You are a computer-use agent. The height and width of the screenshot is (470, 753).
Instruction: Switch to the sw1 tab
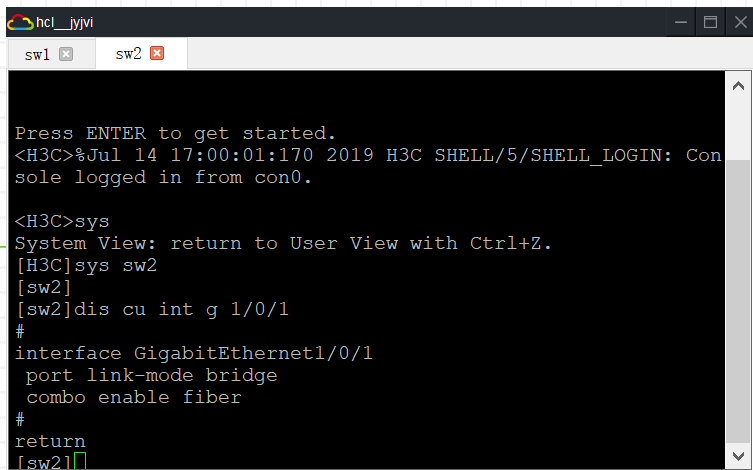(x=38, y=54)
